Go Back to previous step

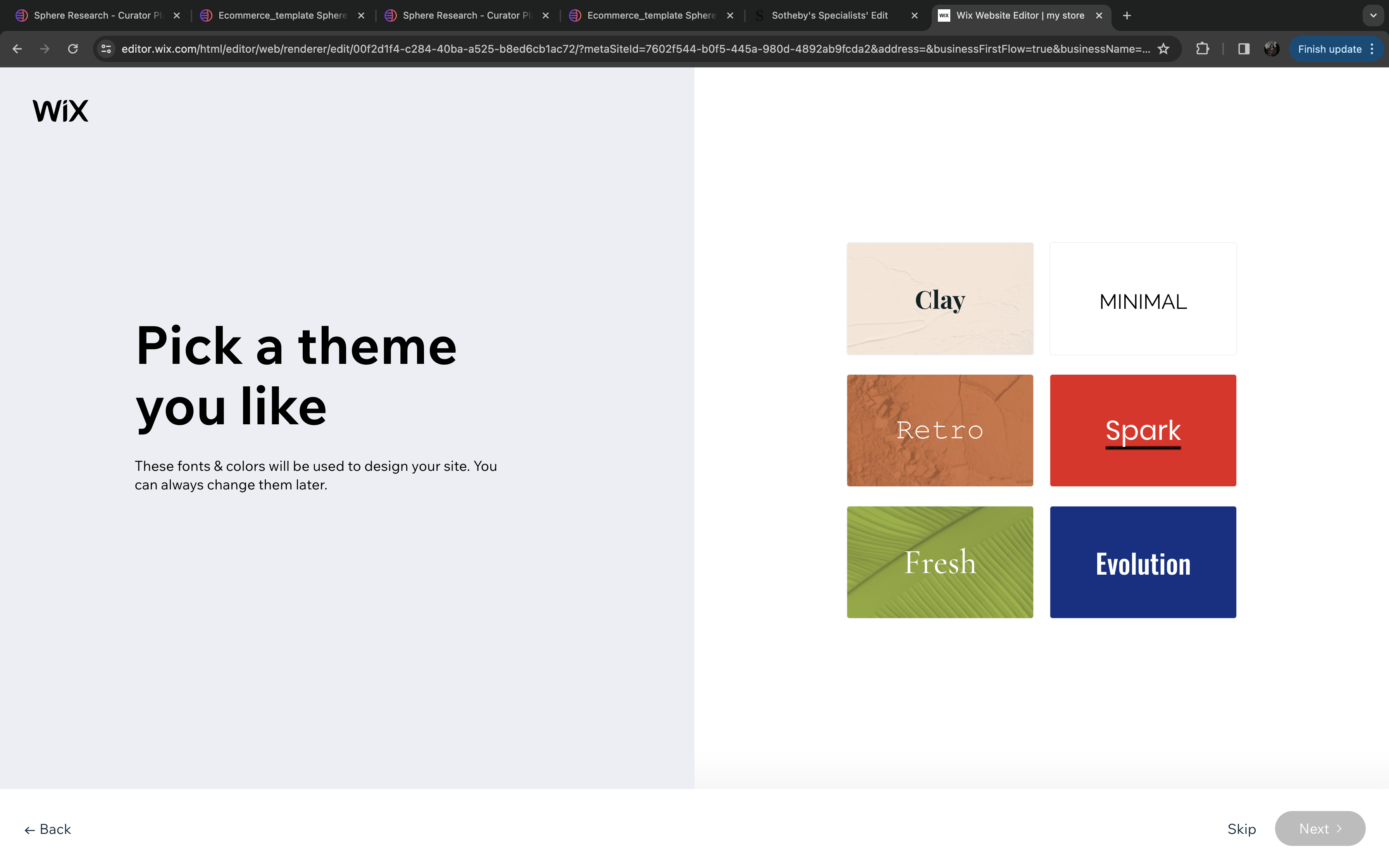click(x=48, y=829)
